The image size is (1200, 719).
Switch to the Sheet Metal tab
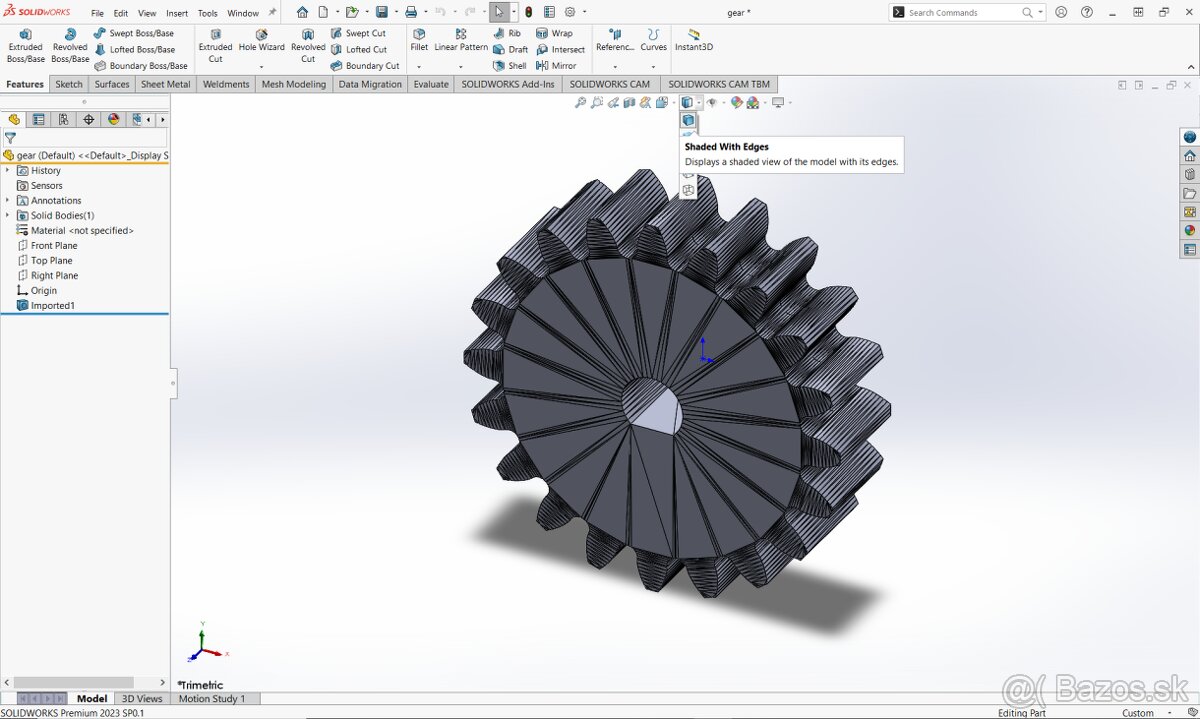tap(166, 84)
